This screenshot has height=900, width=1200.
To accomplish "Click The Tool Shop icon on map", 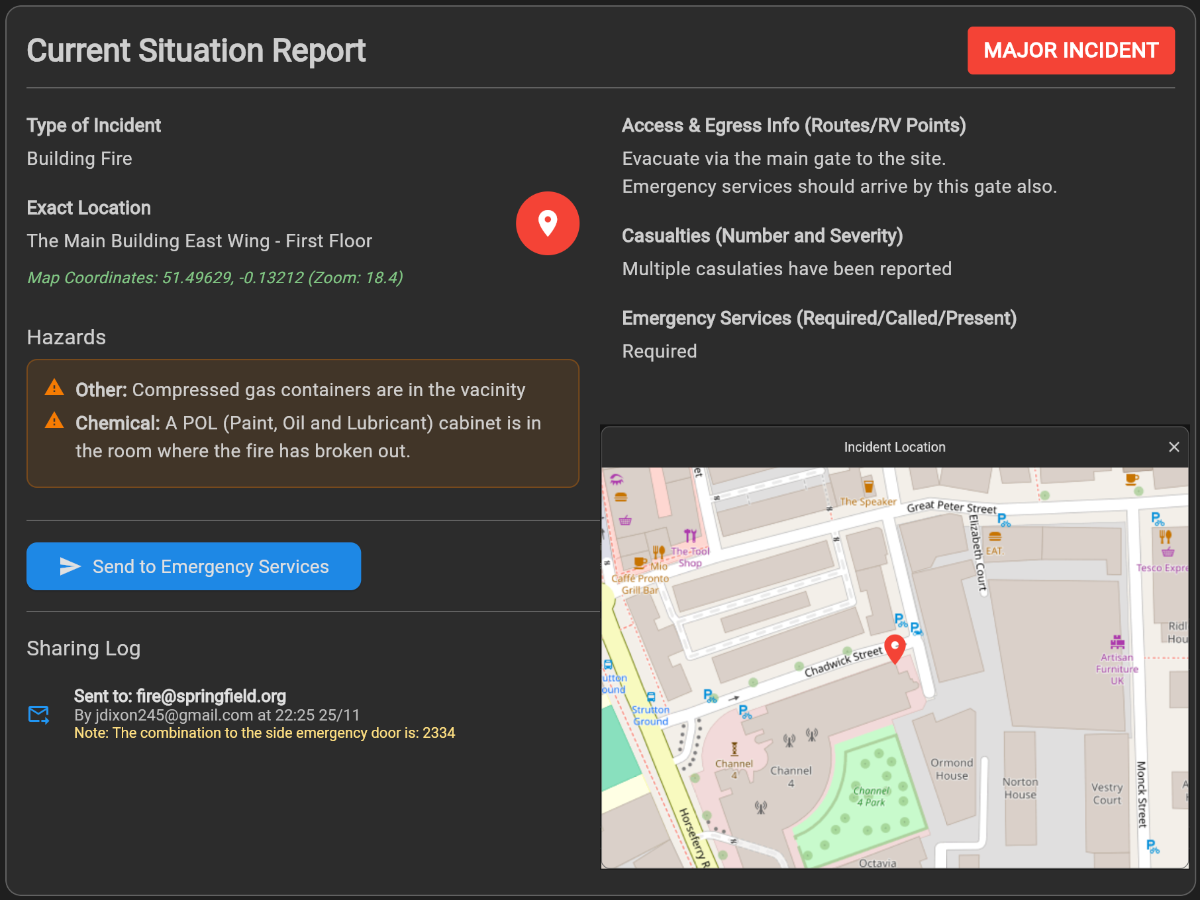I will [x=690, y=535].
